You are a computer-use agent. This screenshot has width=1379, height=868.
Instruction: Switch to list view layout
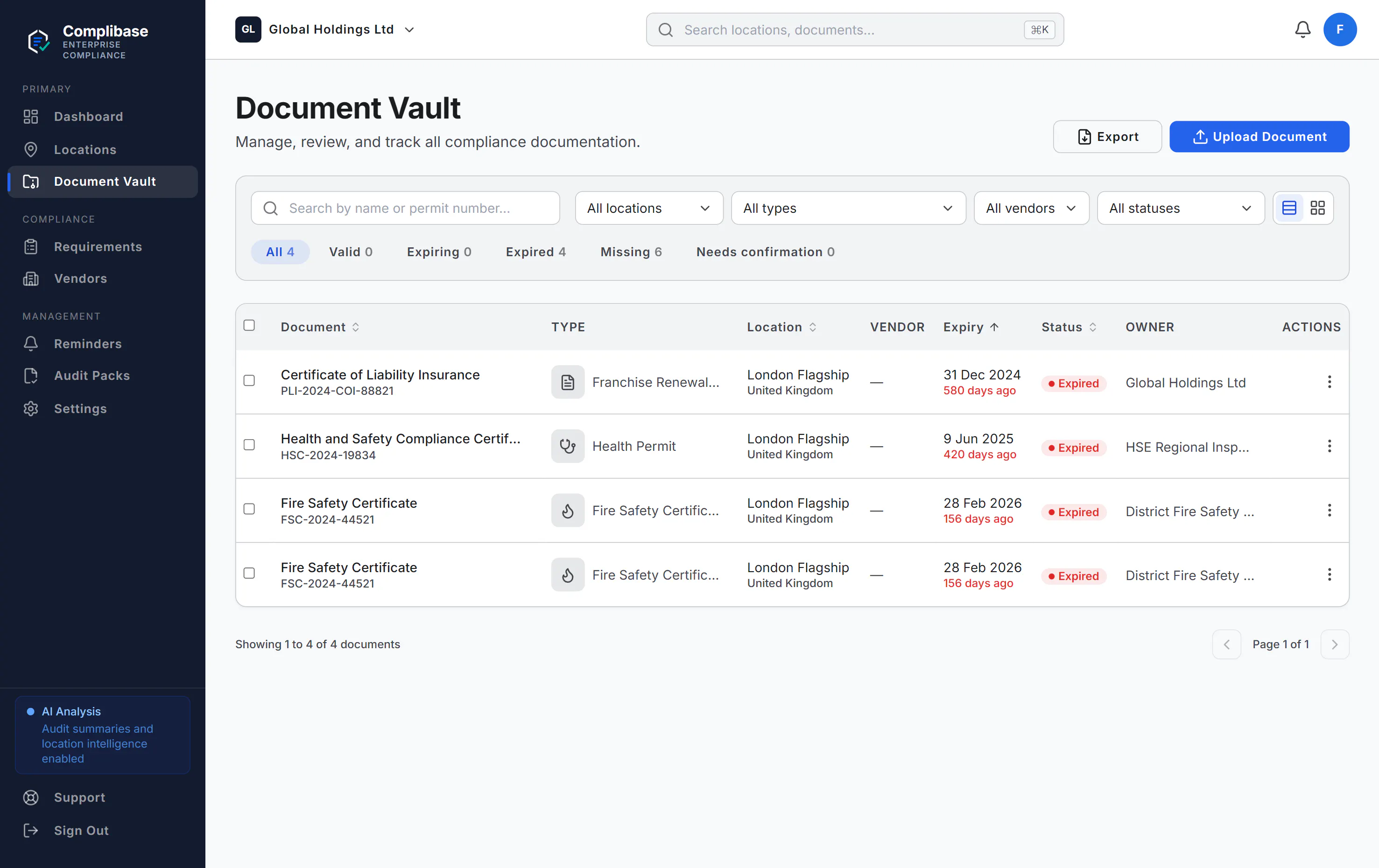pyautogui.click(x=1288, y=208)
